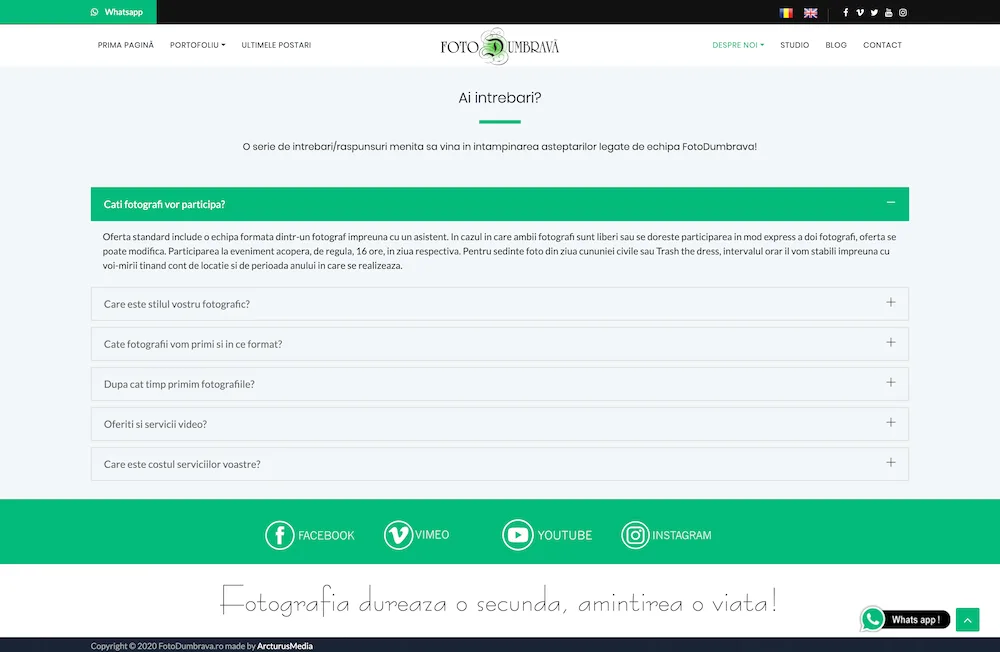The height and width of the screenshot is (652, 1000).
Task: Open the Portofoliu dropdown menu
Action: click(x=197, y=45)
